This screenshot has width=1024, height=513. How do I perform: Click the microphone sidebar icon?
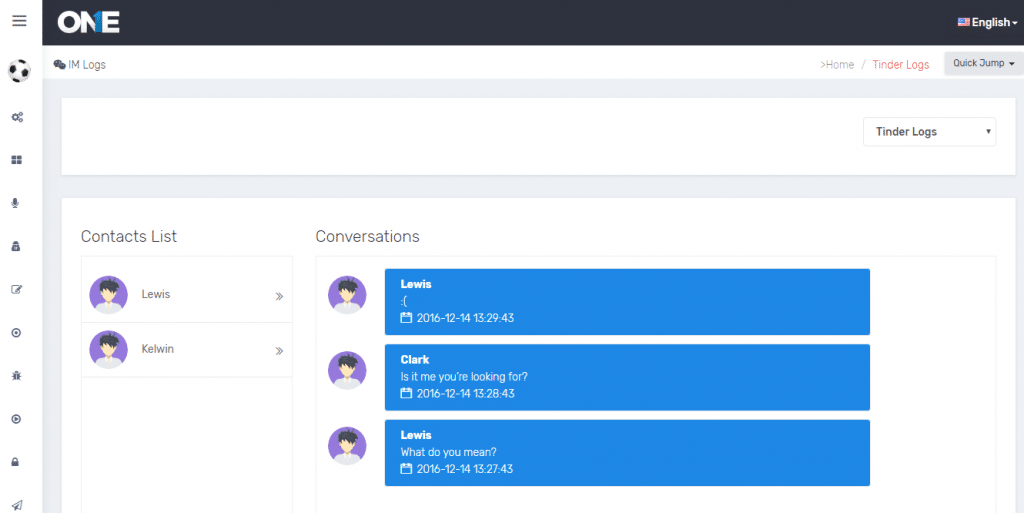click(16, 203)
